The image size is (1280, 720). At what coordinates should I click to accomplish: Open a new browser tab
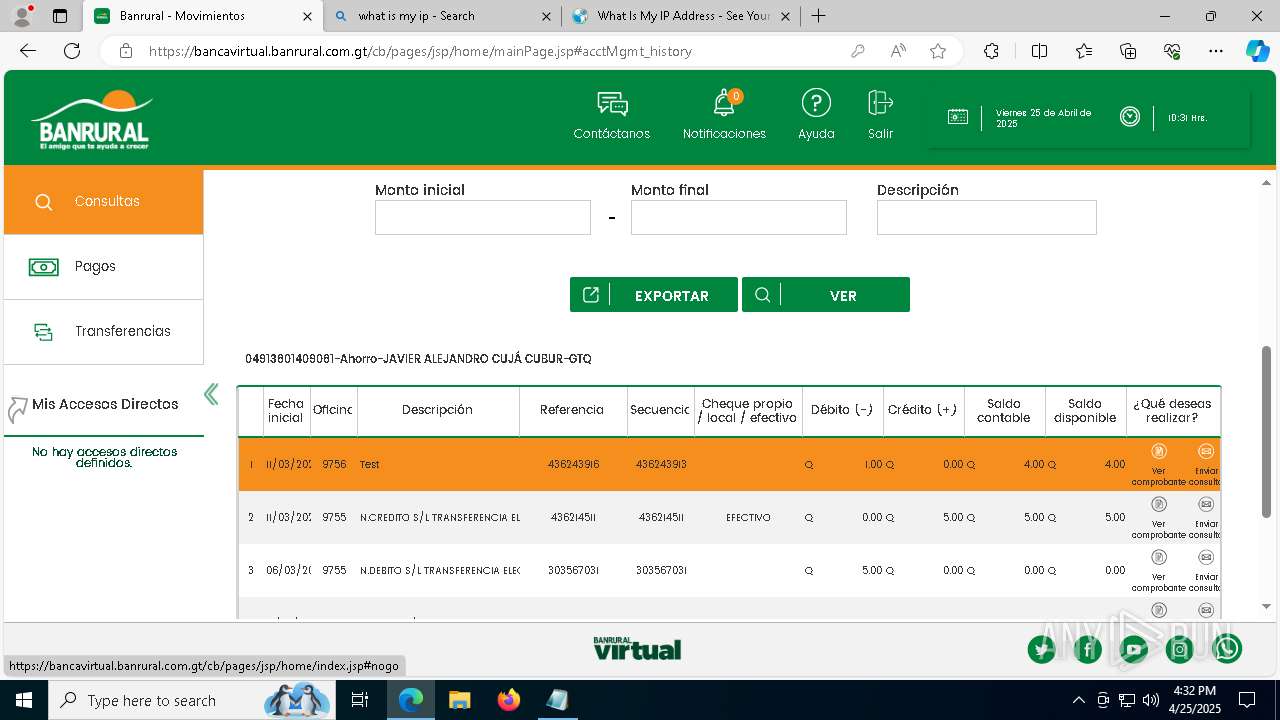coord(818,16)
